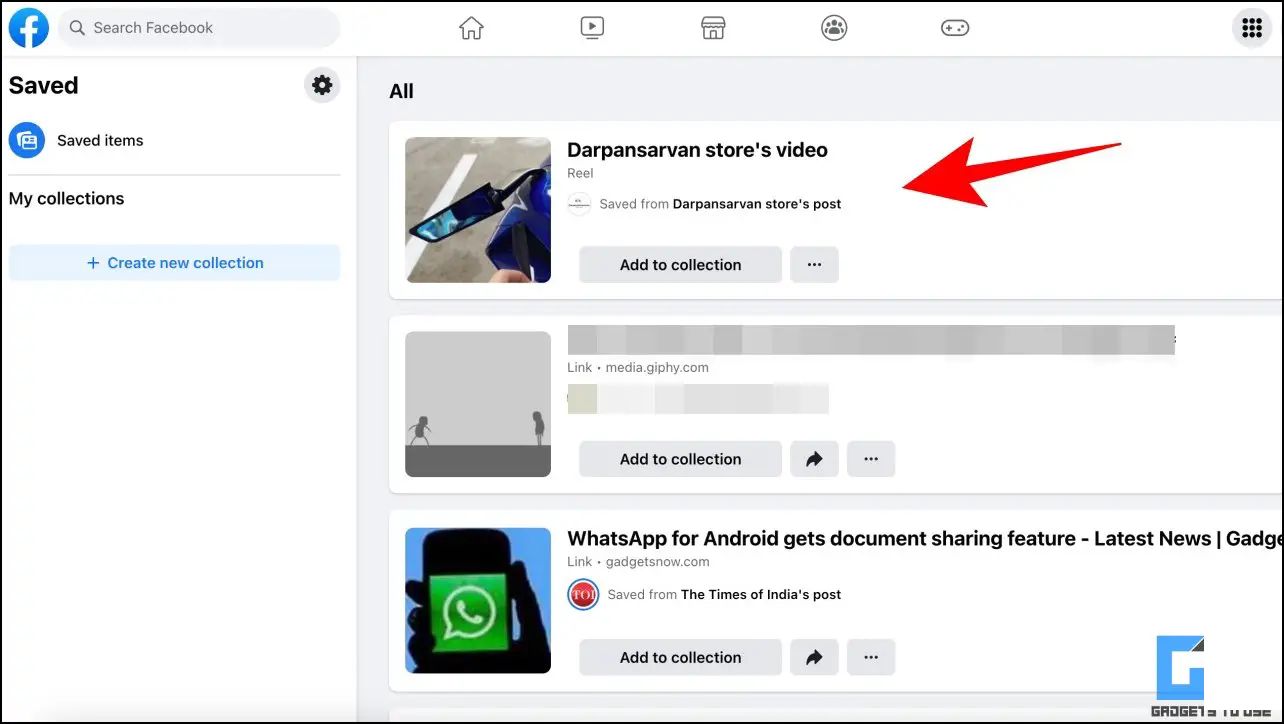Click Create new collection
The image size is (1284, 724).
pyautogui.click(x=174, y=263)
